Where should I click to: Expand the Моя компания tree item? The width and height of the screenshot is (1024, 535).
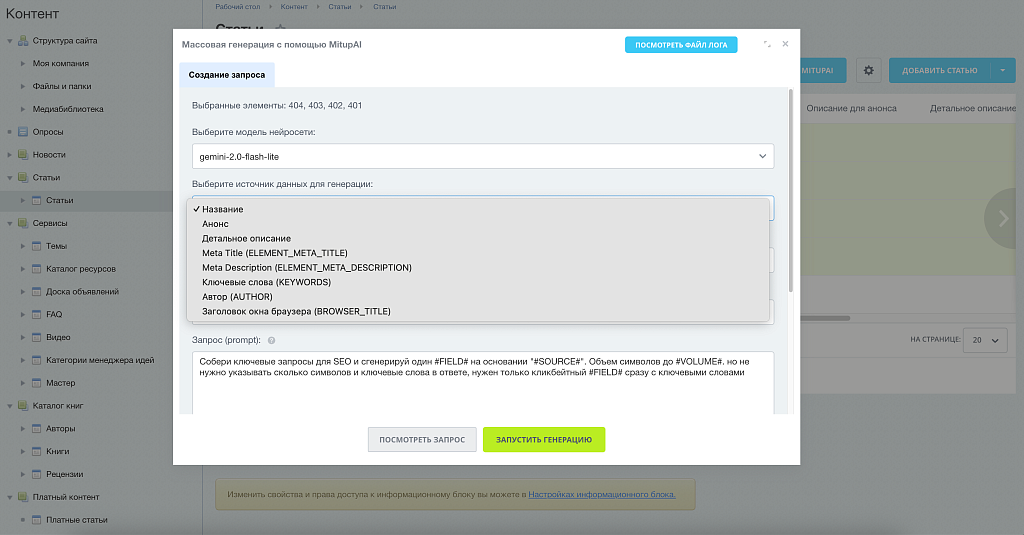23,64
